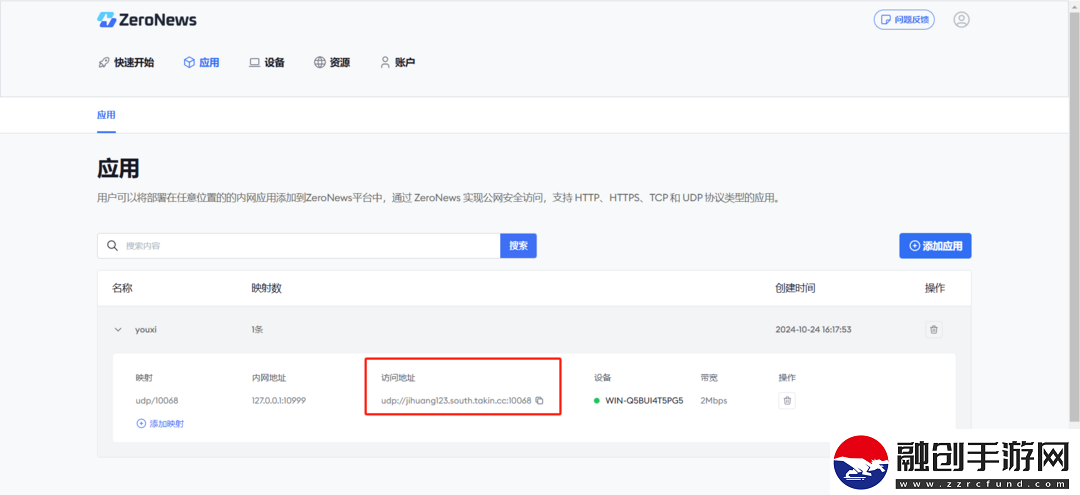
Task: Click the youxi application name
Action: 146,330
